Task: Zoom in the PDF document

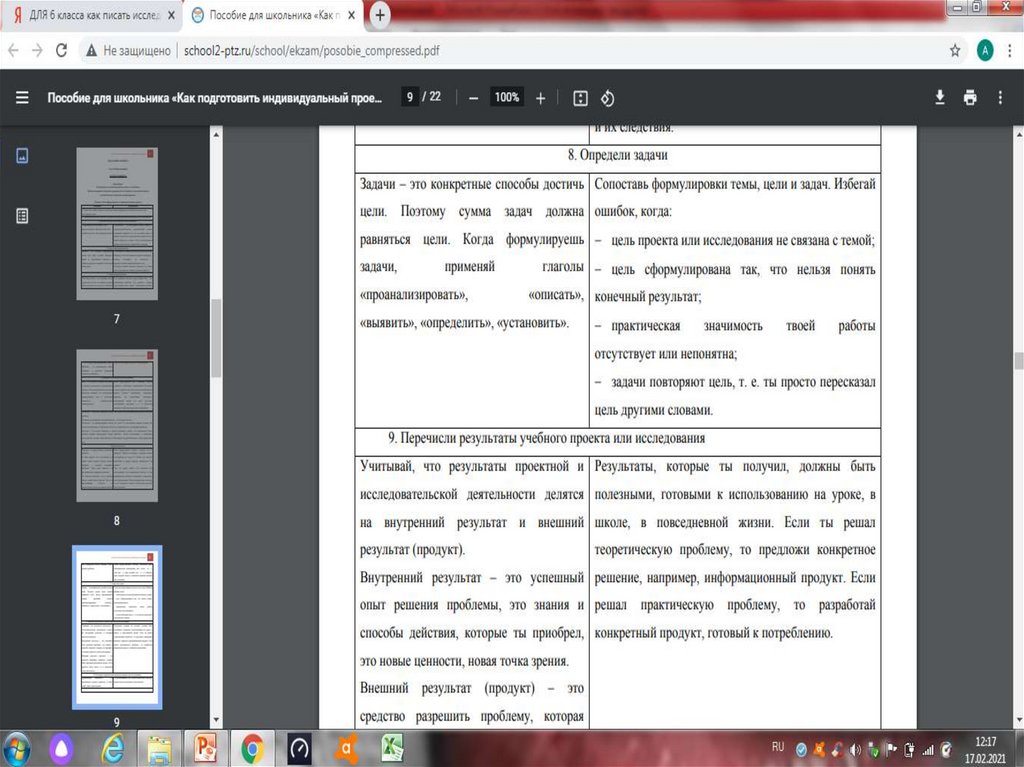Action: tap(541, 98)
